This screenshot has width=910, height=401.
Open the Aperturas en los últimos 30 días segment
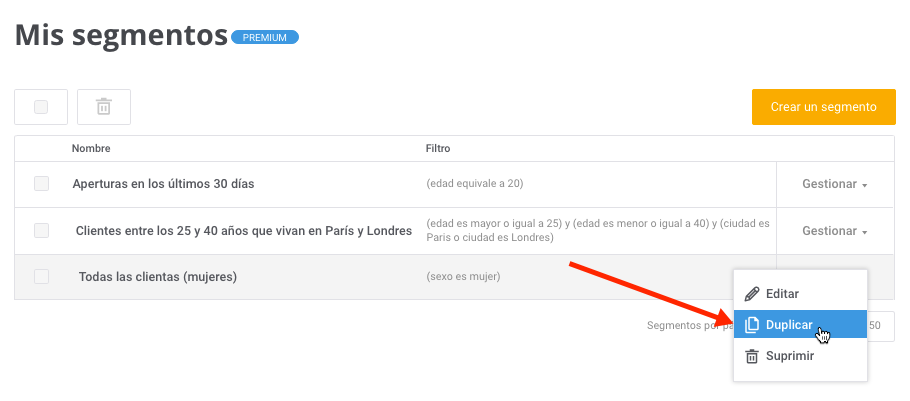point(163,184)
